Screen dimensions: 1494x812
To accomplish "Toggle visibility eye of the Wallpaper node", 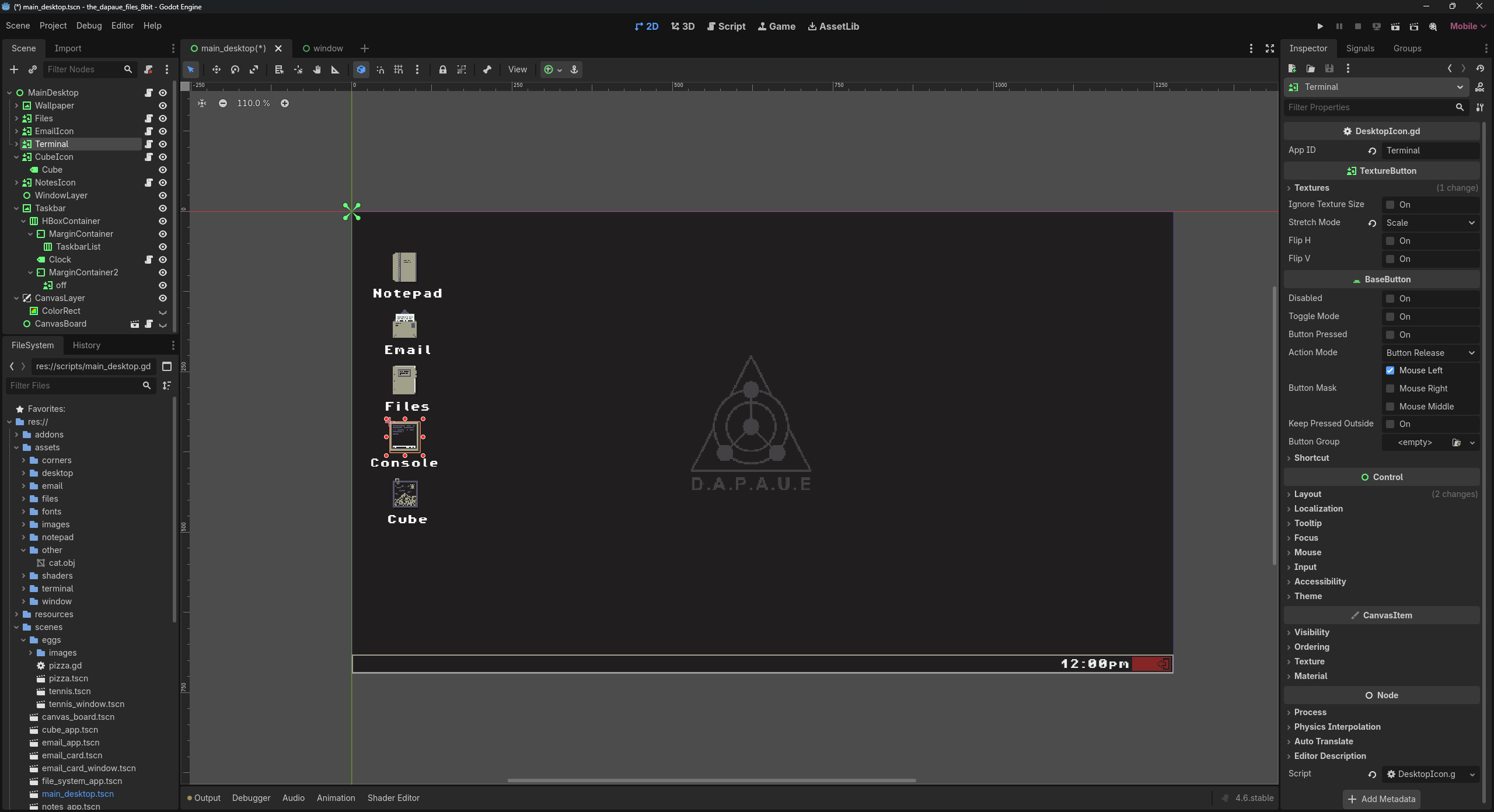I will click(163, 106).
